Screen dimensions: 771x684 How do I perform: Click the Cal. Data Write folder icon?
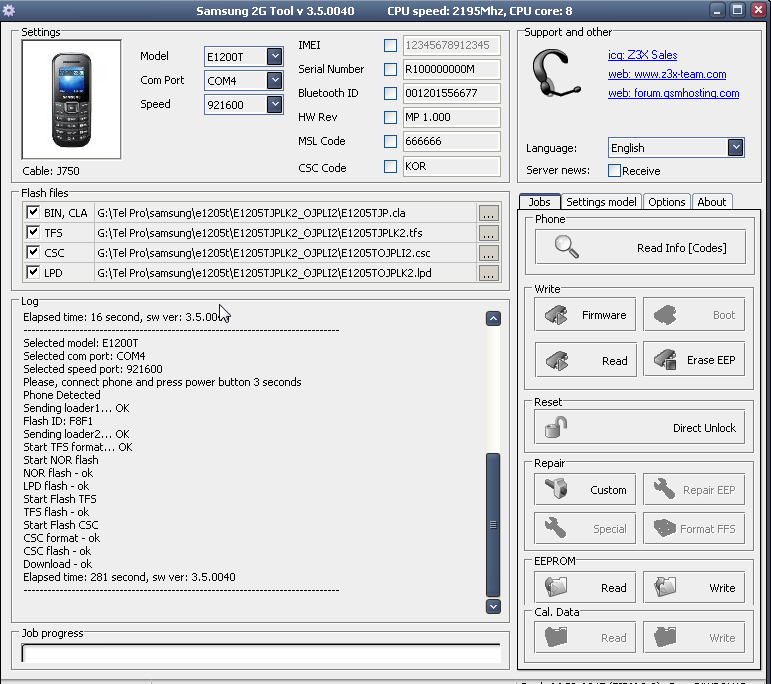coord(665,637)
